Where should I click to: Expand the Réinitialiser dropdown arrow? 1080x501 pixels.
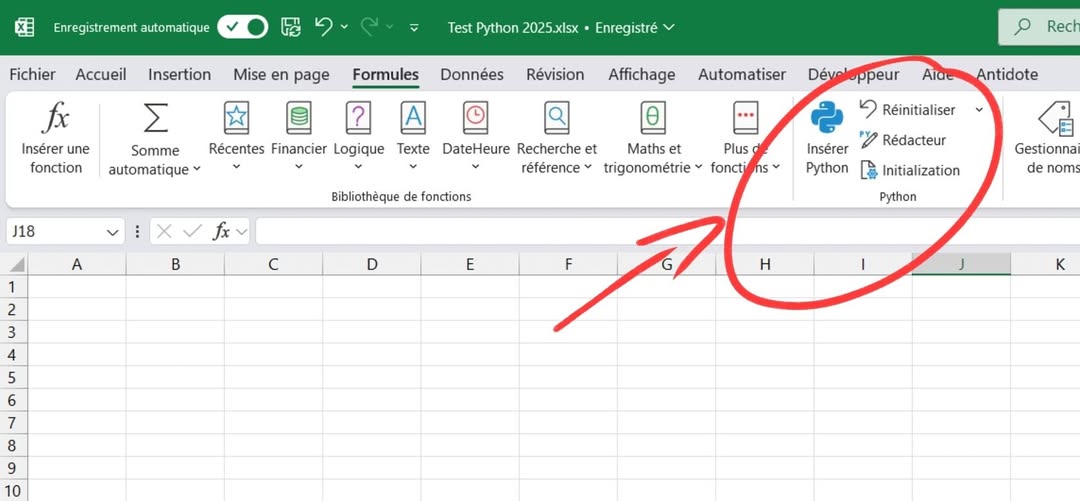(x=979, y=110)
